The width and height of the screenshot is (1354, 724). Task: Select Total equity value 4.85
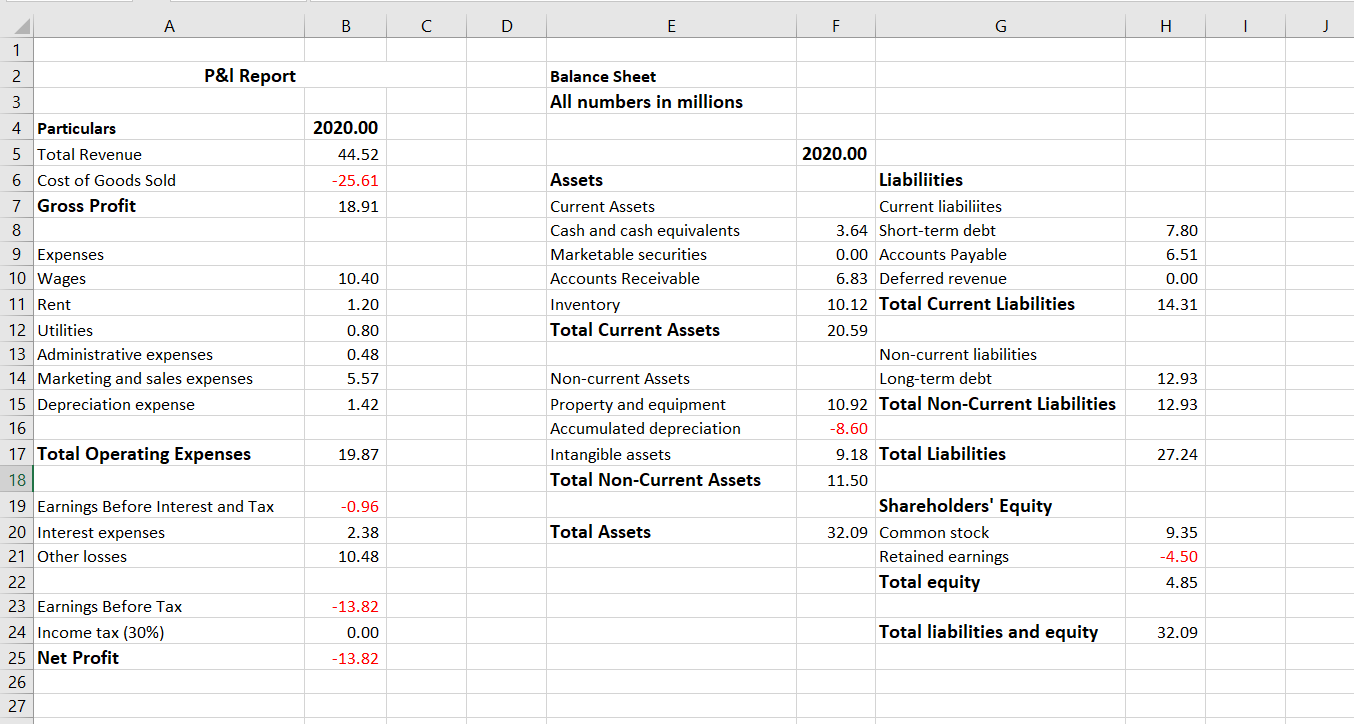click(1166, 582)
